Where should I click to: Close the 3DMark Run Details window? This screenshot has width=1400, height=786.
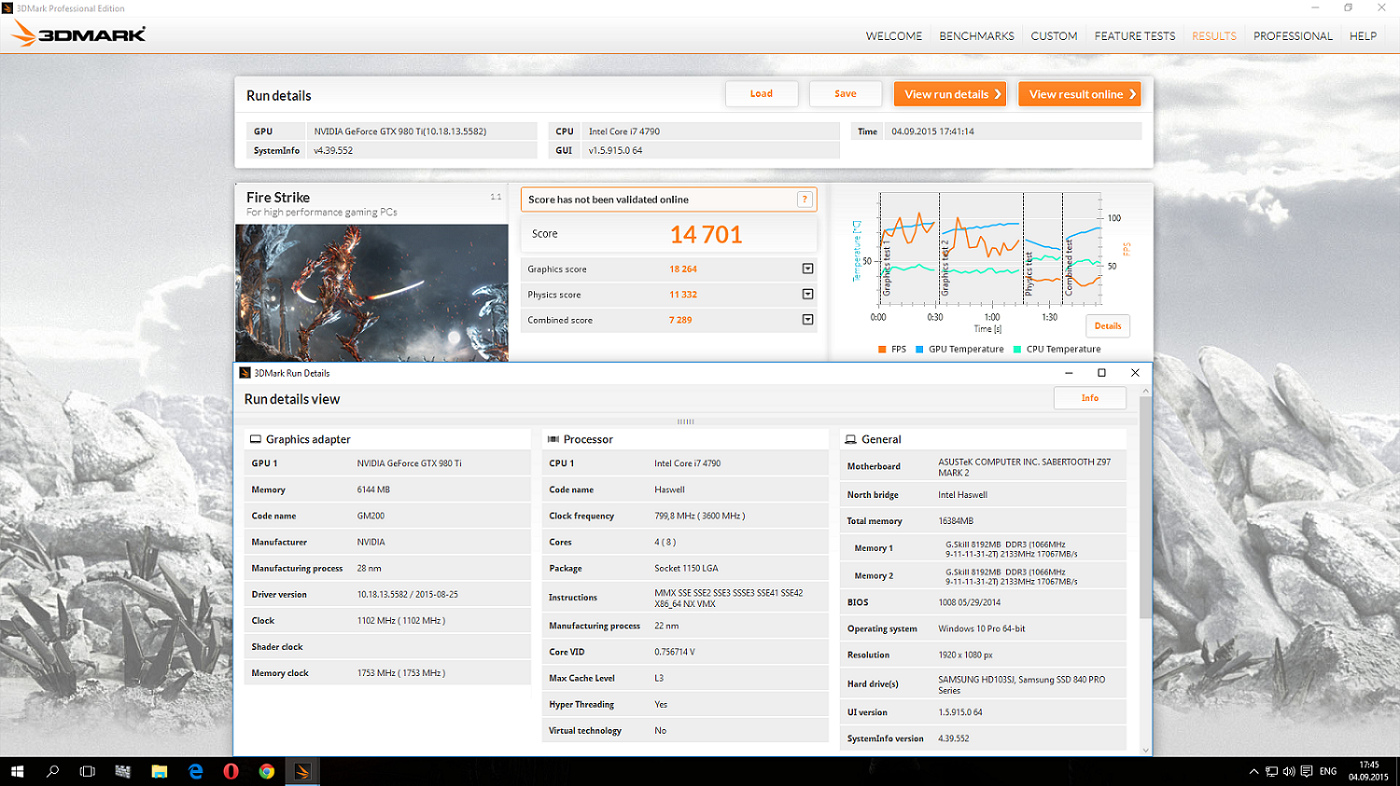pos(1135,373)
